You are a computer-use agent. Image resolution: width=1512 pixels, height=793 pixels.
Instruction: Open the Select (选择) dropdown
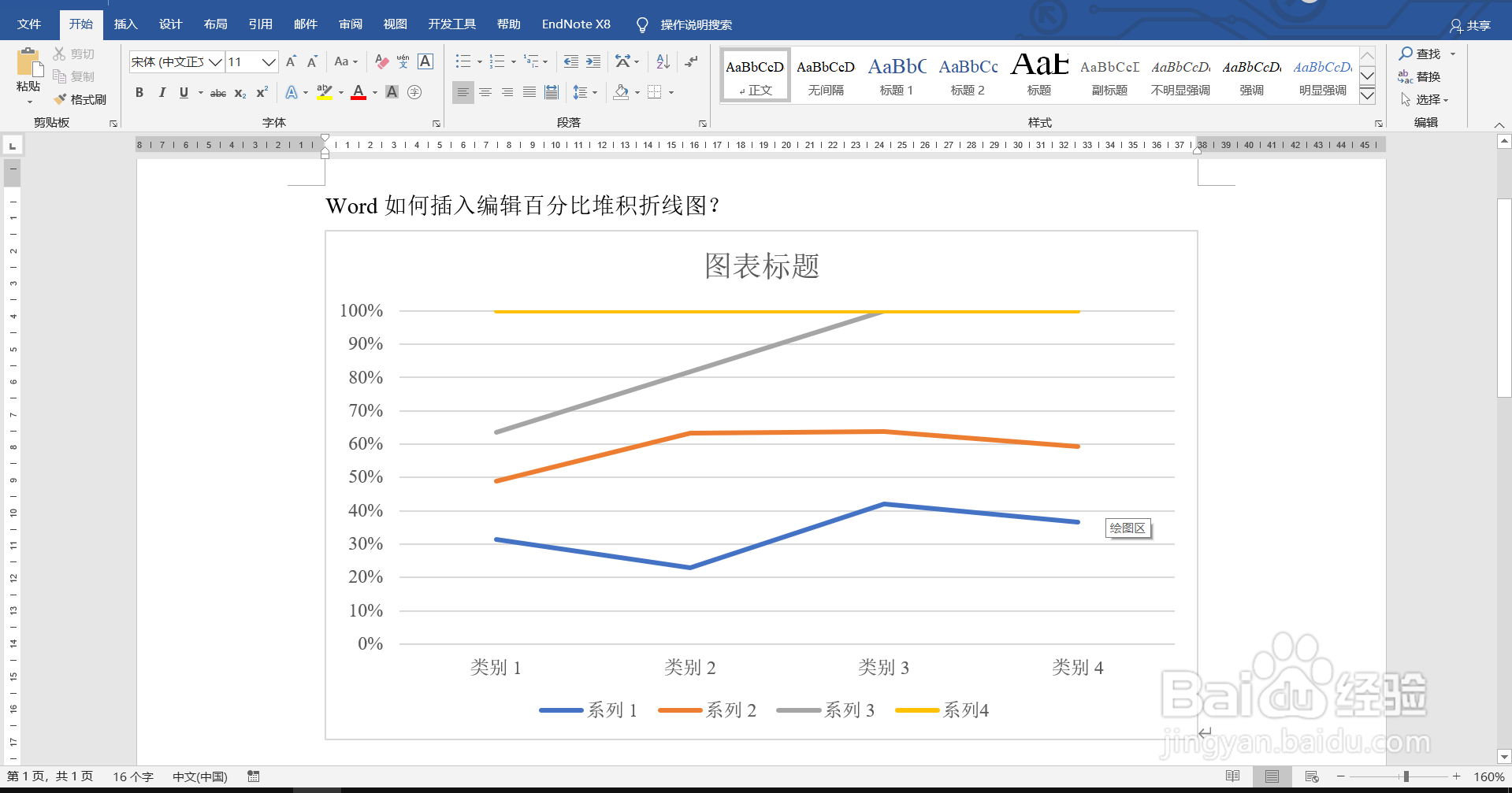pos(1425,99)
